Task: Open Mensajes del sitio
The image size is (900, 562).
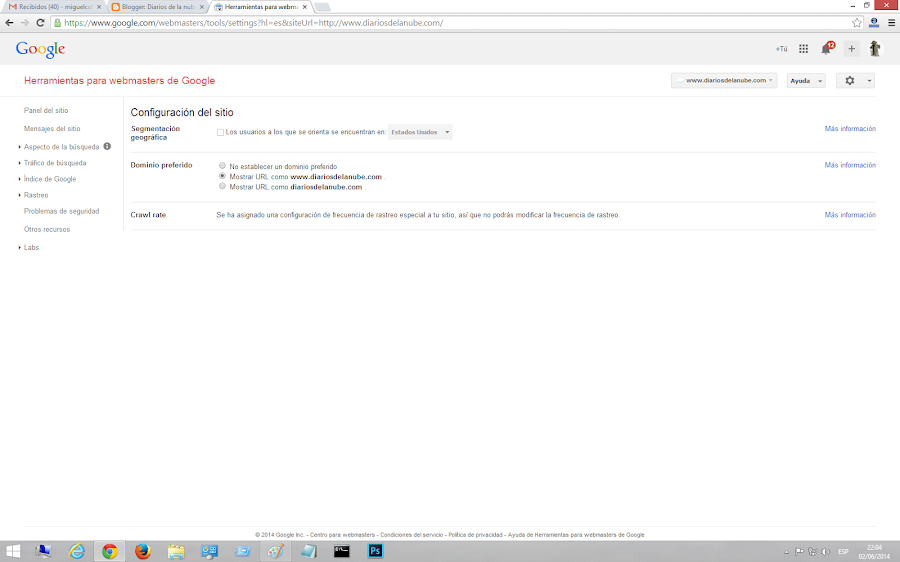Action: (x=52, y=129)
